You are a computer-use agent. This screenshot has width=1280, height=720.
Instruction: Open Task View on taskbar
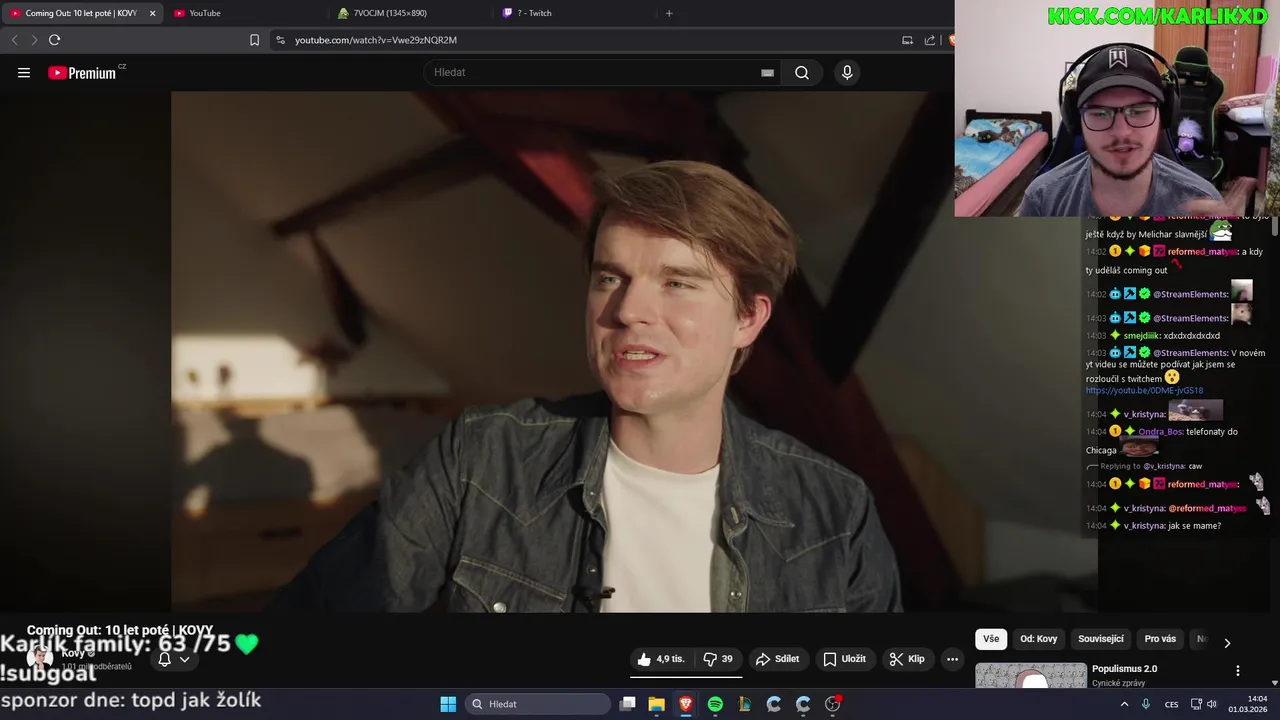click(627, 704)
